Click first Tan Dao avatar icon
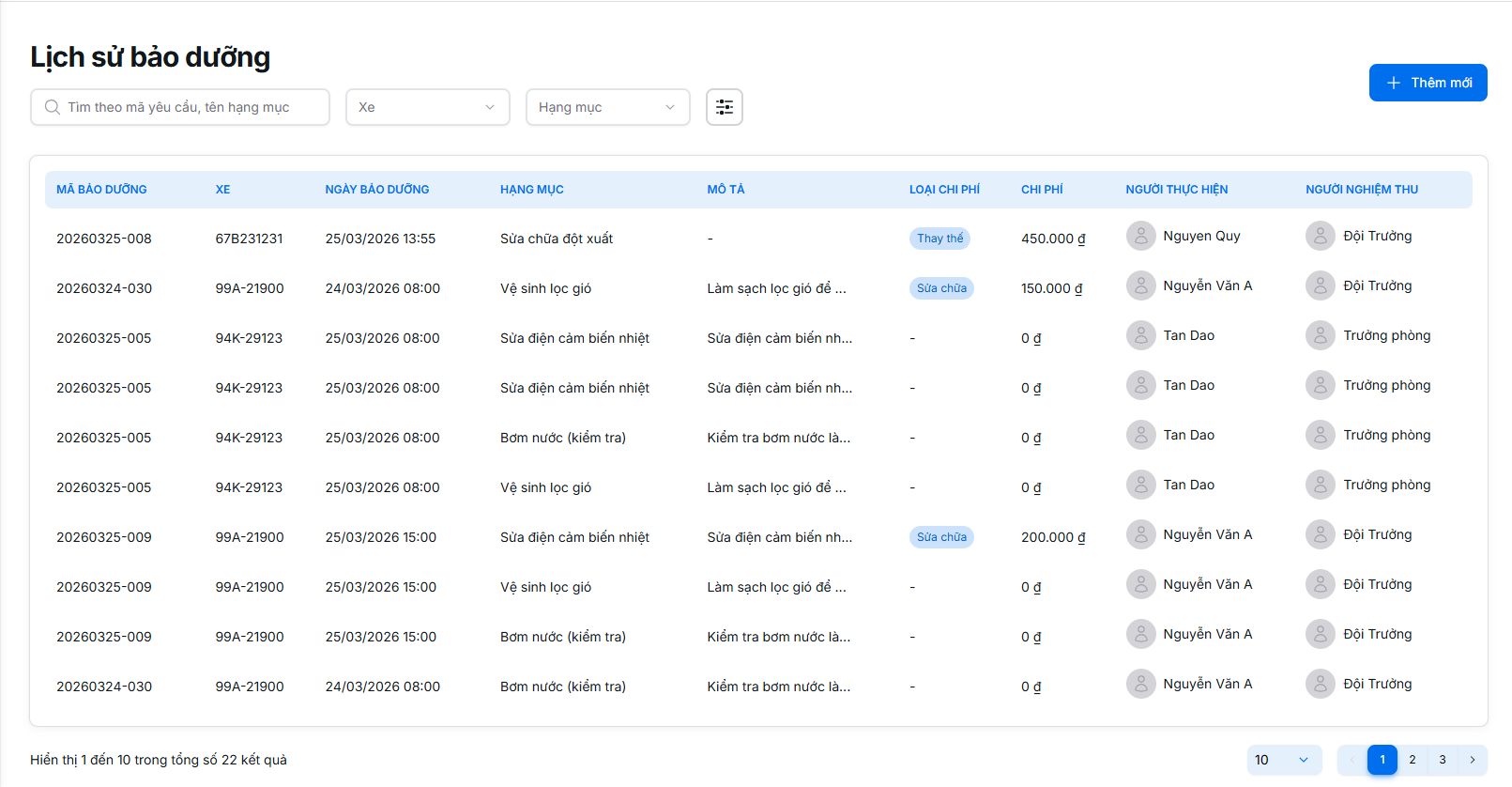The width and height of the screenshot is (1512, 787). (1140, 335)
